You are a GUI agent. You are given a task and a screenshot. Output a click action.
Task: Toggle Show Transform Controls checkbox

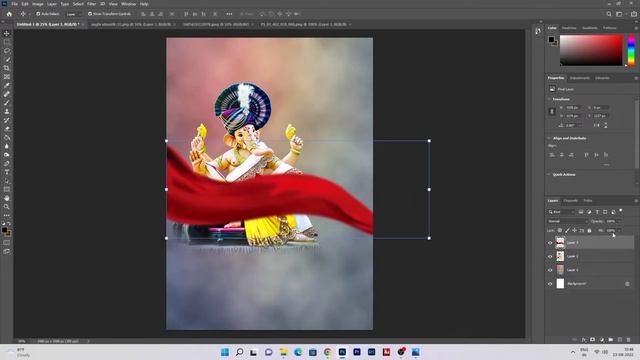(x=90, y=14)
